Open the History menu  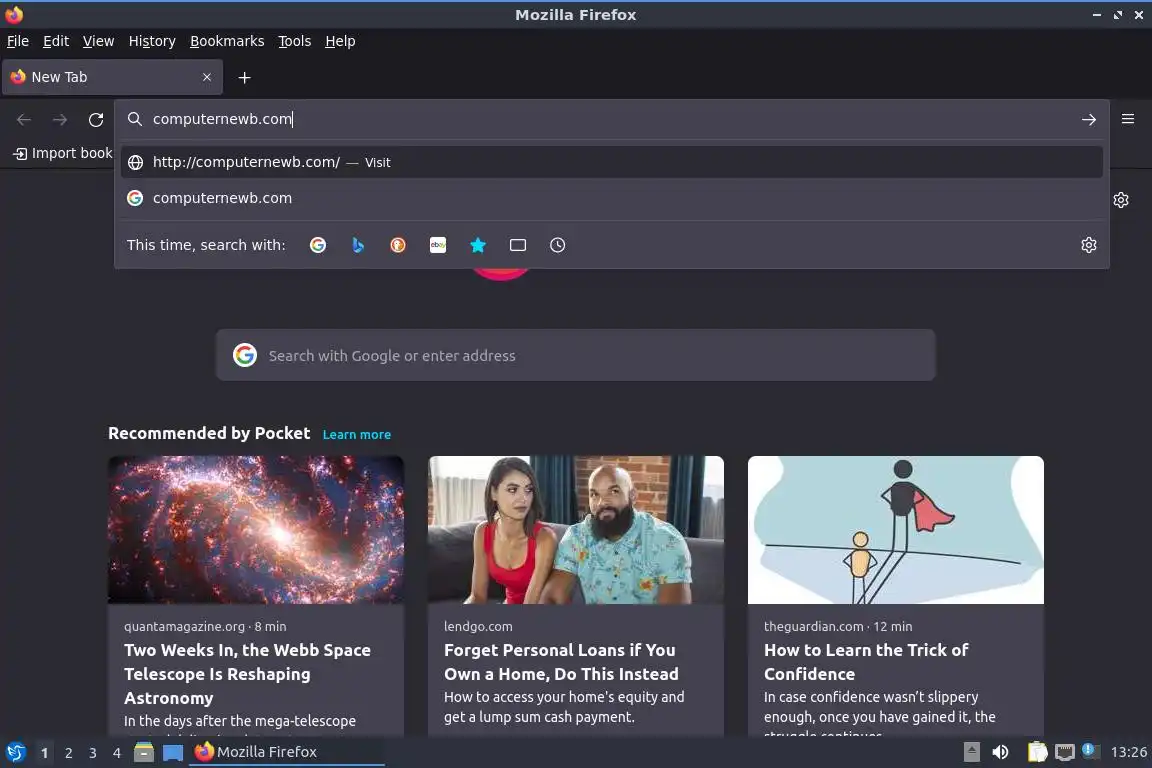pos(152,41)
